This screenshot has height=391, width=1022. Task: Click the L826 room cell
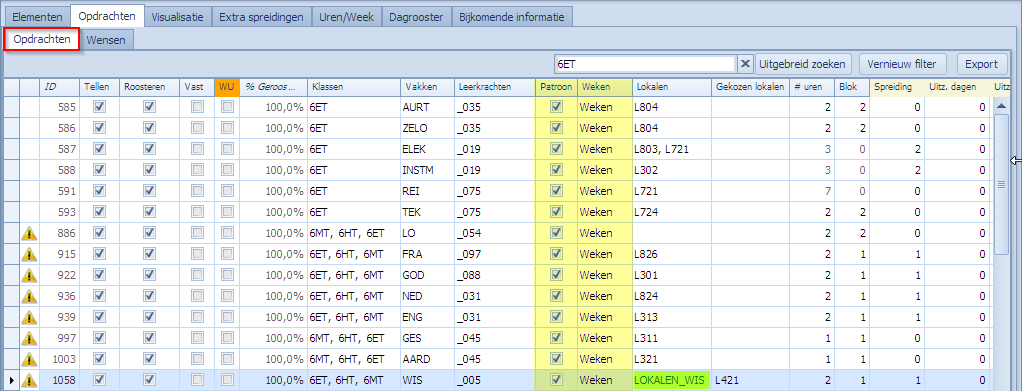coord(672,253)
